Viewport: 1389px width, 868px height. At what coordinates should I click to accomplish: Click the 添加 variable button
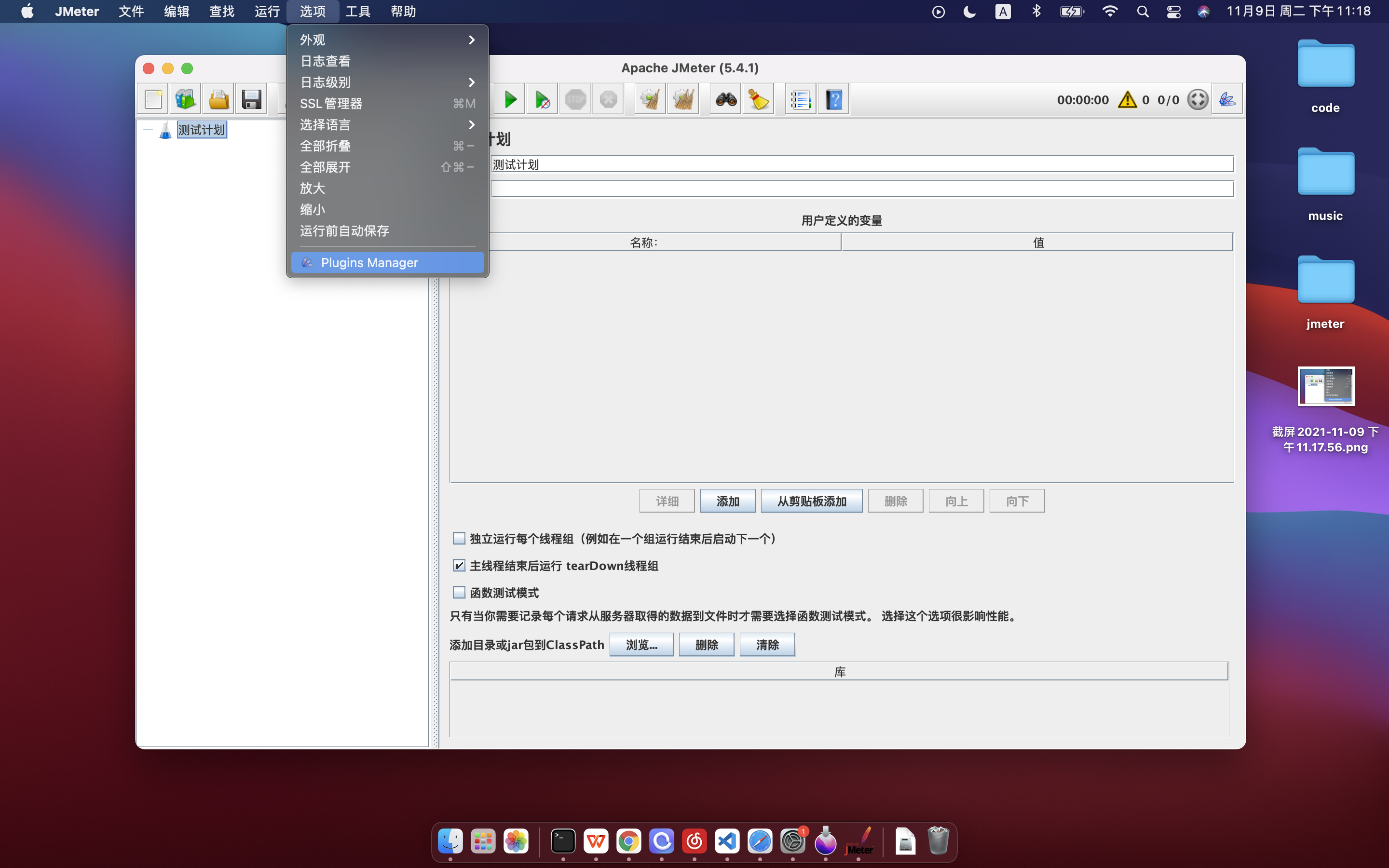tap(728, 501)
